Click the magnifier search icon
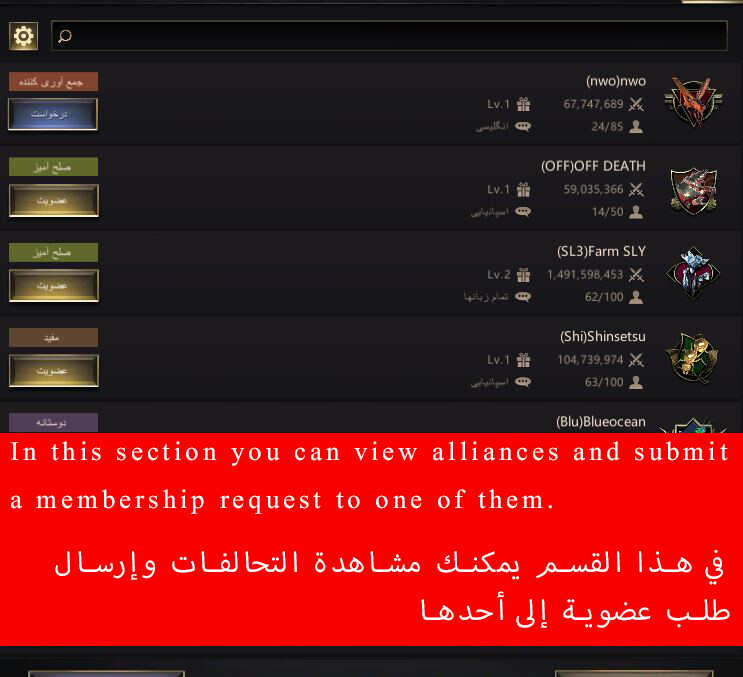Image resolution: width=743 pixels, height=677 pixels. coord(65,36)
